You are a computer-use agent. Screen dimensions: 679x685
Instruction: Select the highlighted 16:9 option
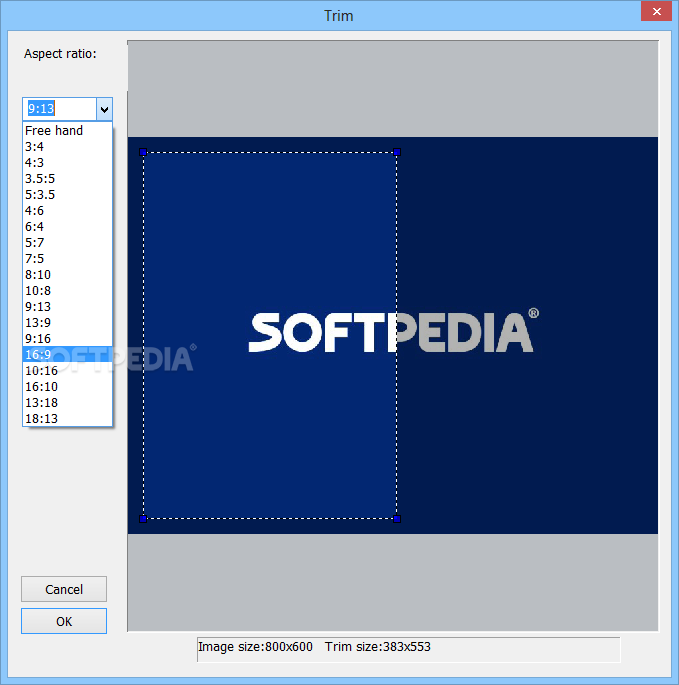tap(67, 354)
